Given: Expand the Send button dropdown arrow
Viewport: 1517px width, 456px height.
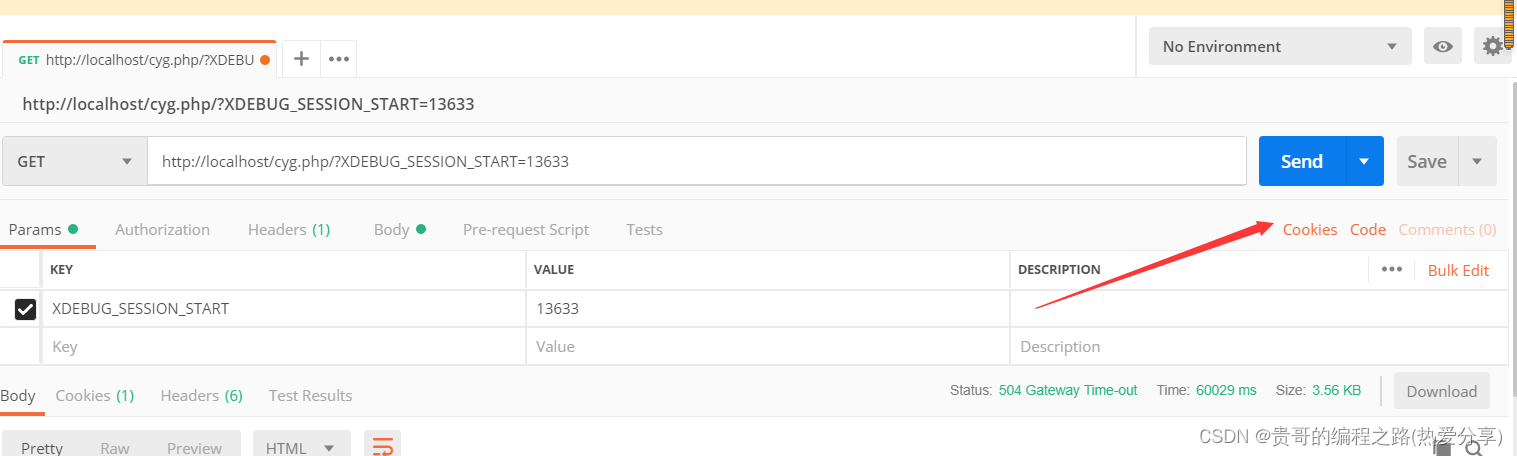Looking at the screenshot, I should click(1364, 161).
